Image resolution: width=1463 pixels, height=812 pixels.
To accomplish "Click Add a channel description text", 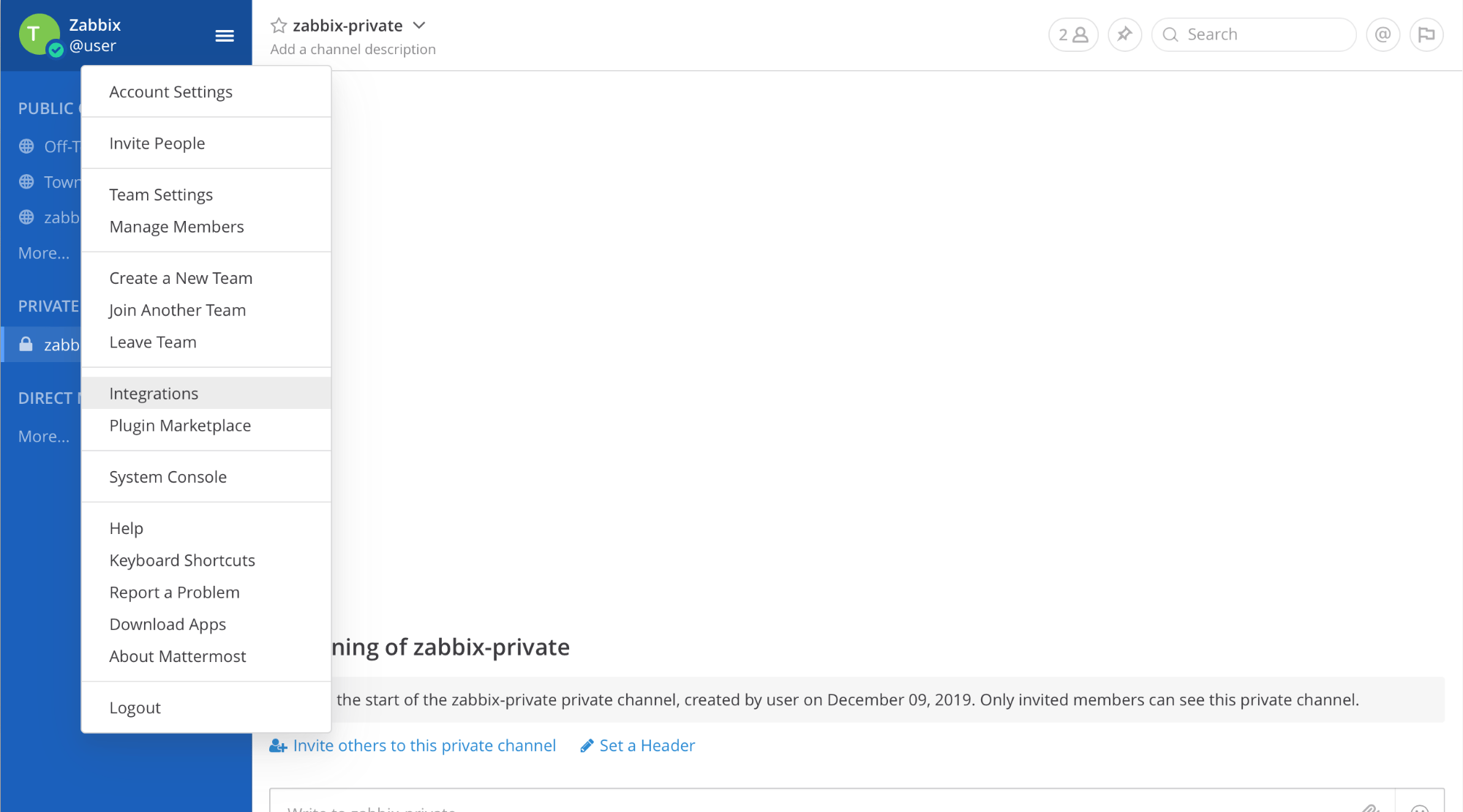I will (353, 49).
